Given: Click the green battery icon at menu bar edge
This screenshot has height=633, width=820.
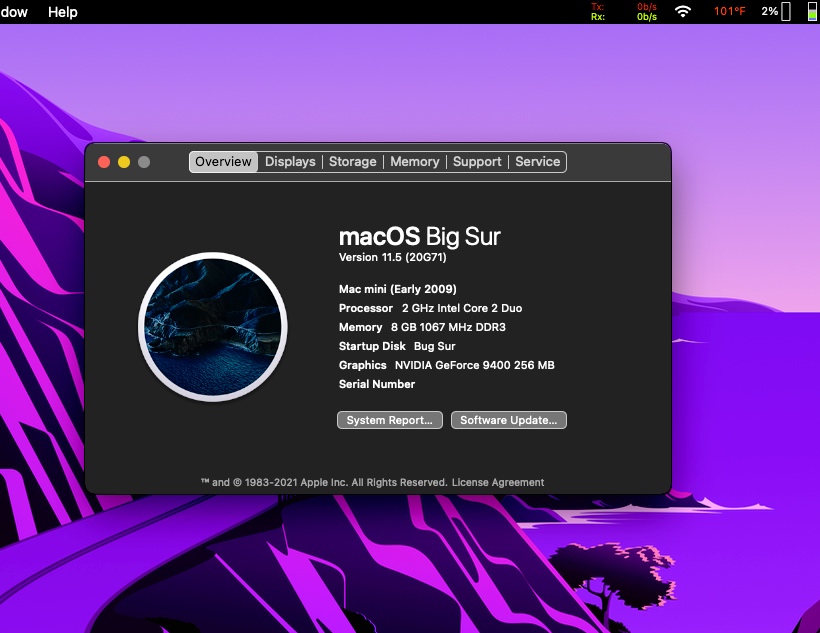Looking at the screenshot, I should (x=812, y=12).
